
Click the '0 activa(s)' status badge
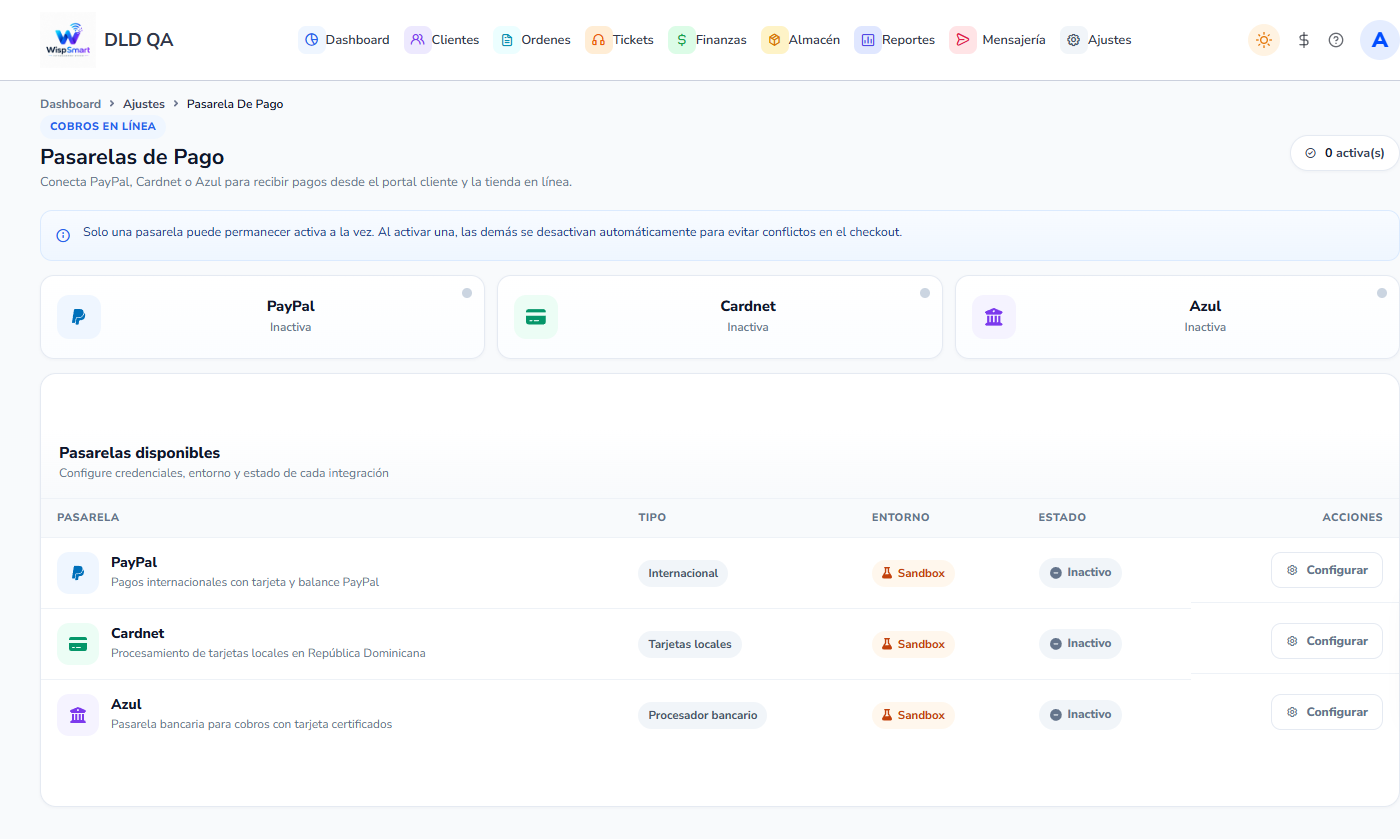[1345, 153]
